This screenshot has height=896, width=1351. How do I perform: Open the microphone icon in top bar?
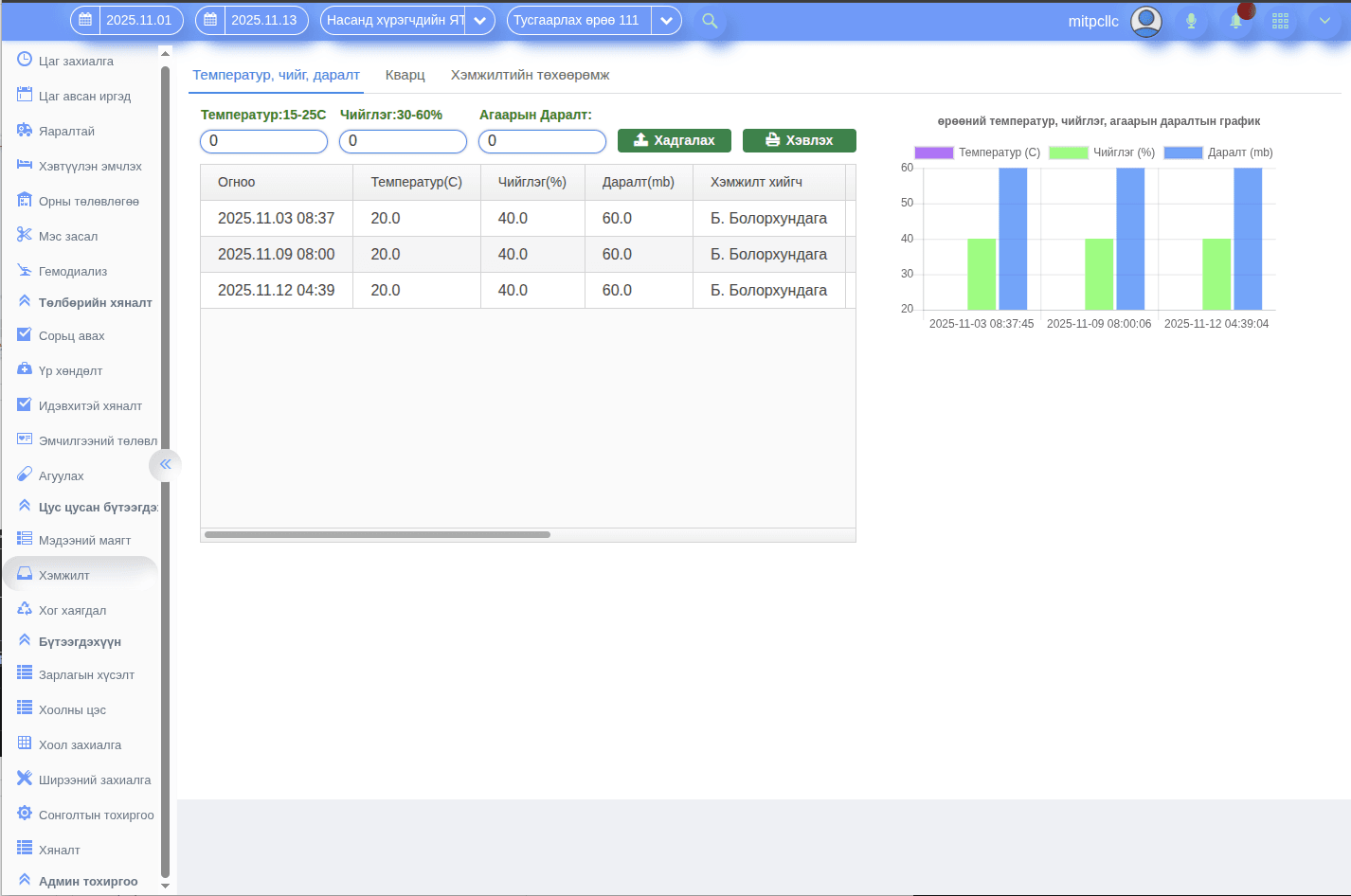click(1190, 20)
